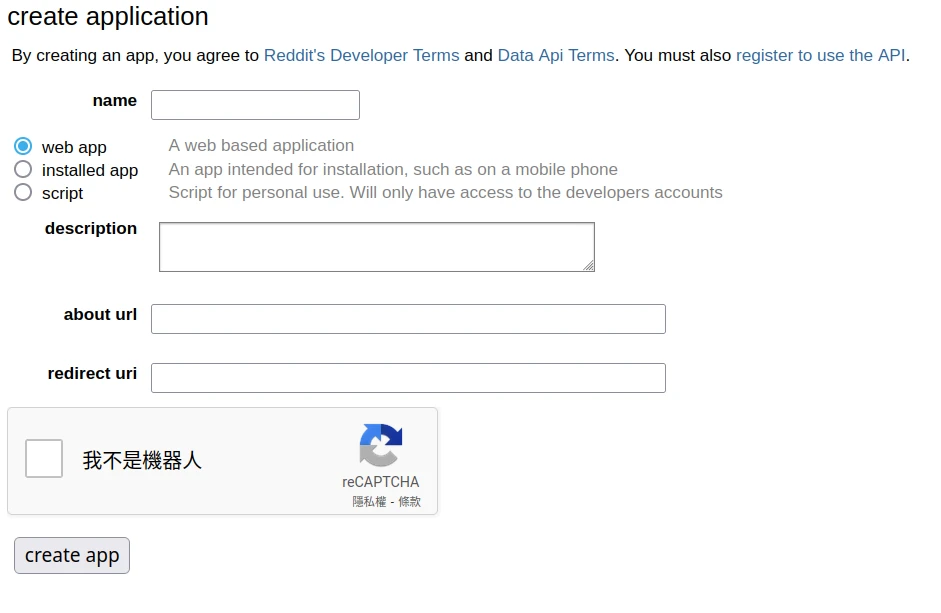Select the web app radio button

click(x=23, y=146)
